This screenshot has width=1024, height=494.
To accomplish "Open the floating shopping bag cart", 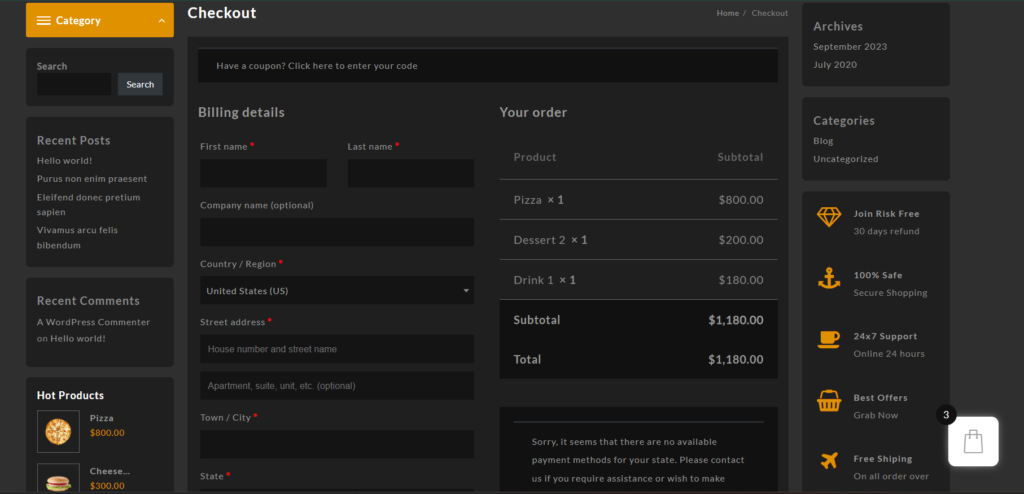I will tap(973, 441).
